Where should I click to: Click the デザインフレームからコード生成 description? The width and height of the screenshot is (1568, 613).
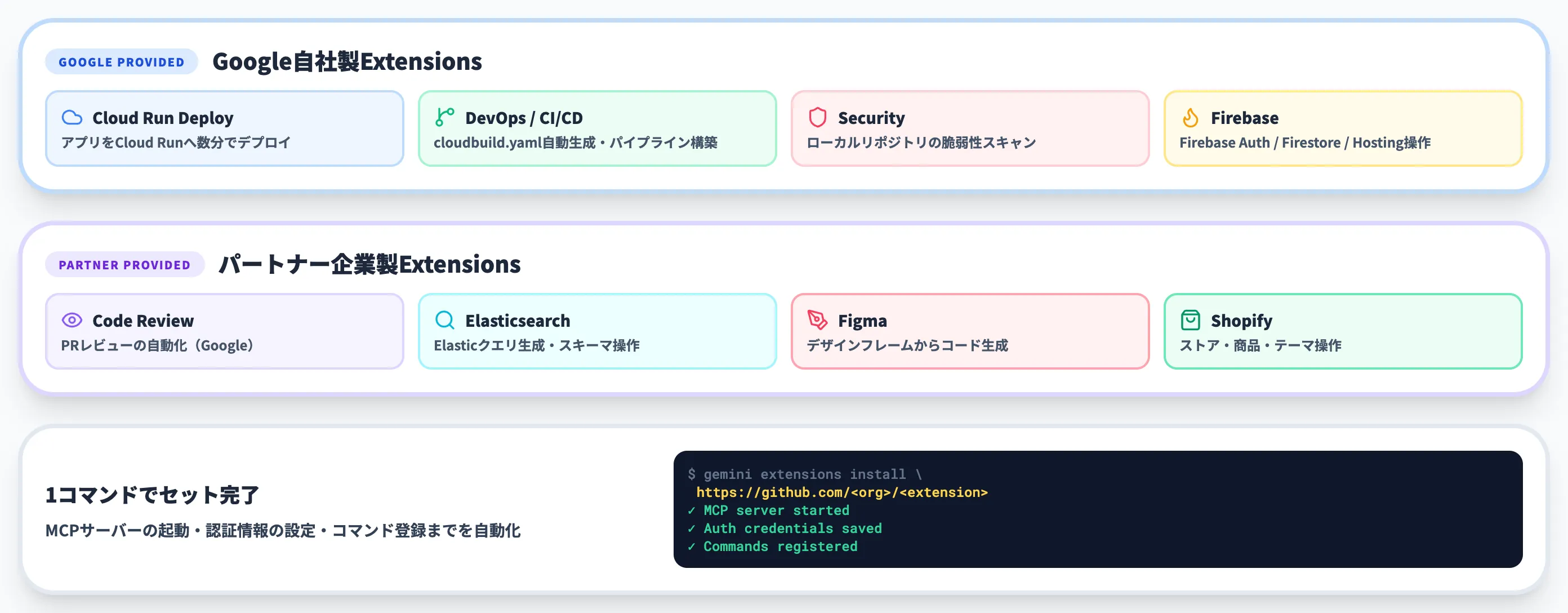907,345
